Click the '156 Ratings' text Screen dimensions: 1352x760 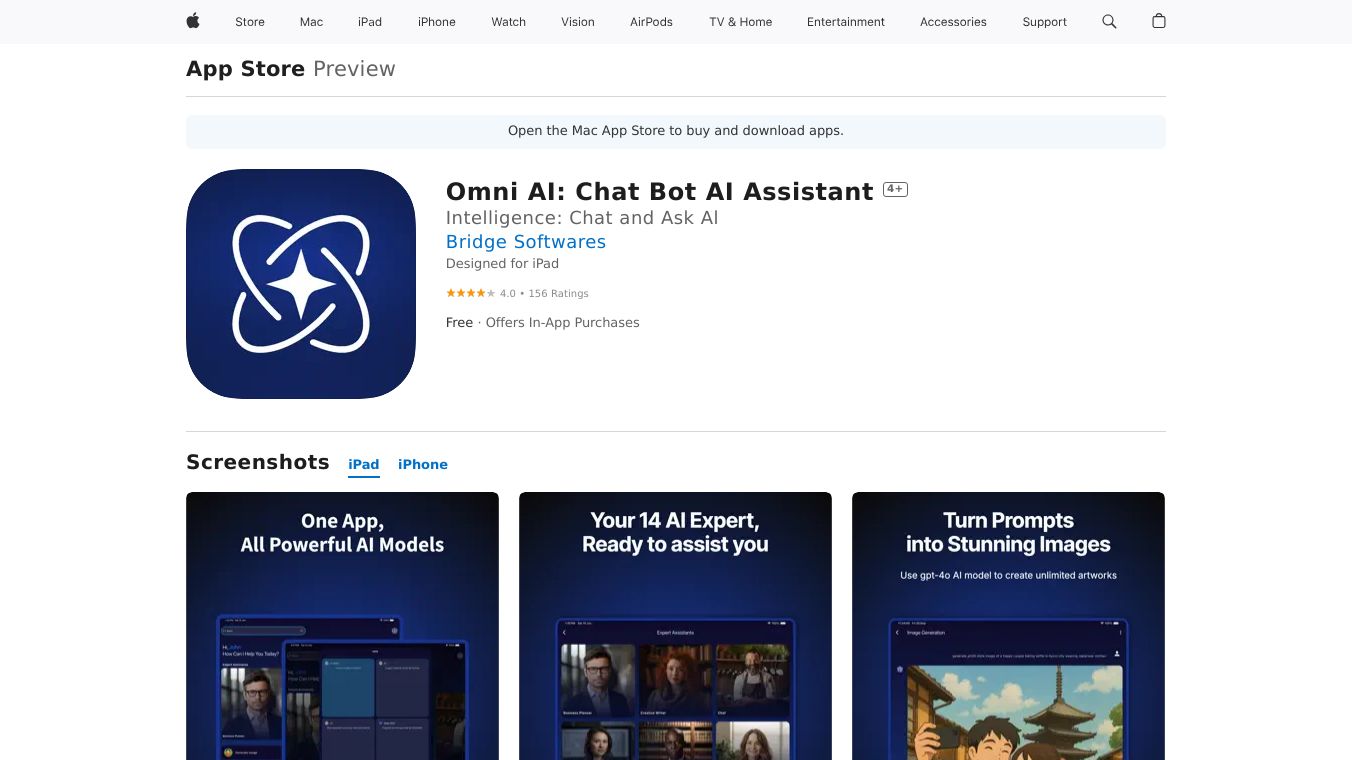click(558, 293)
